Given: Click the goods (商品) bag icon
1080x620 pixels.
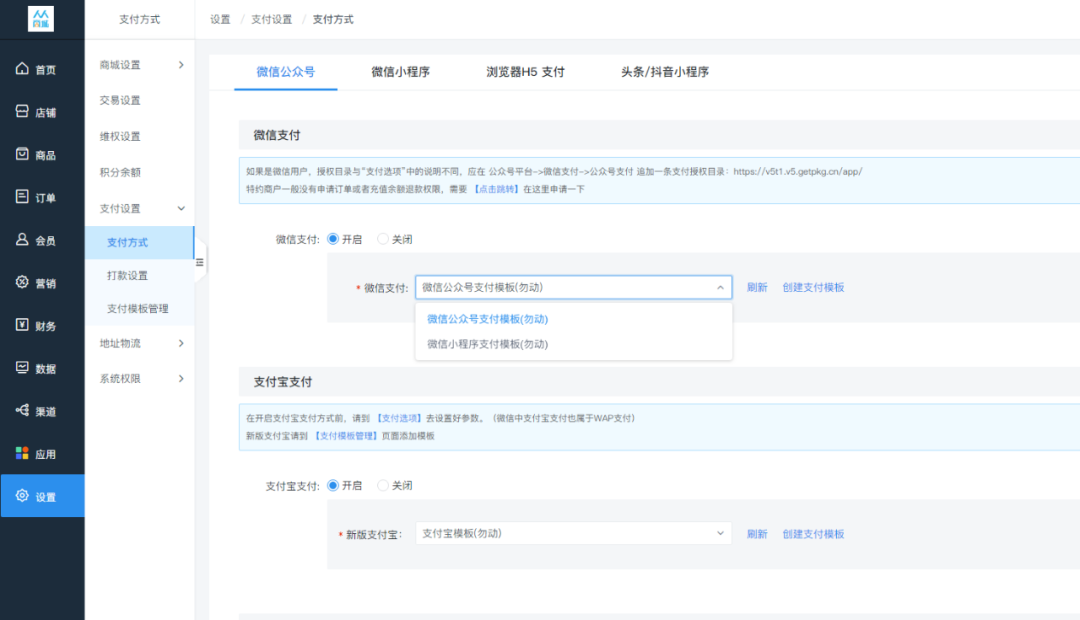Looking at the screenshot, I should coord(22,154).
